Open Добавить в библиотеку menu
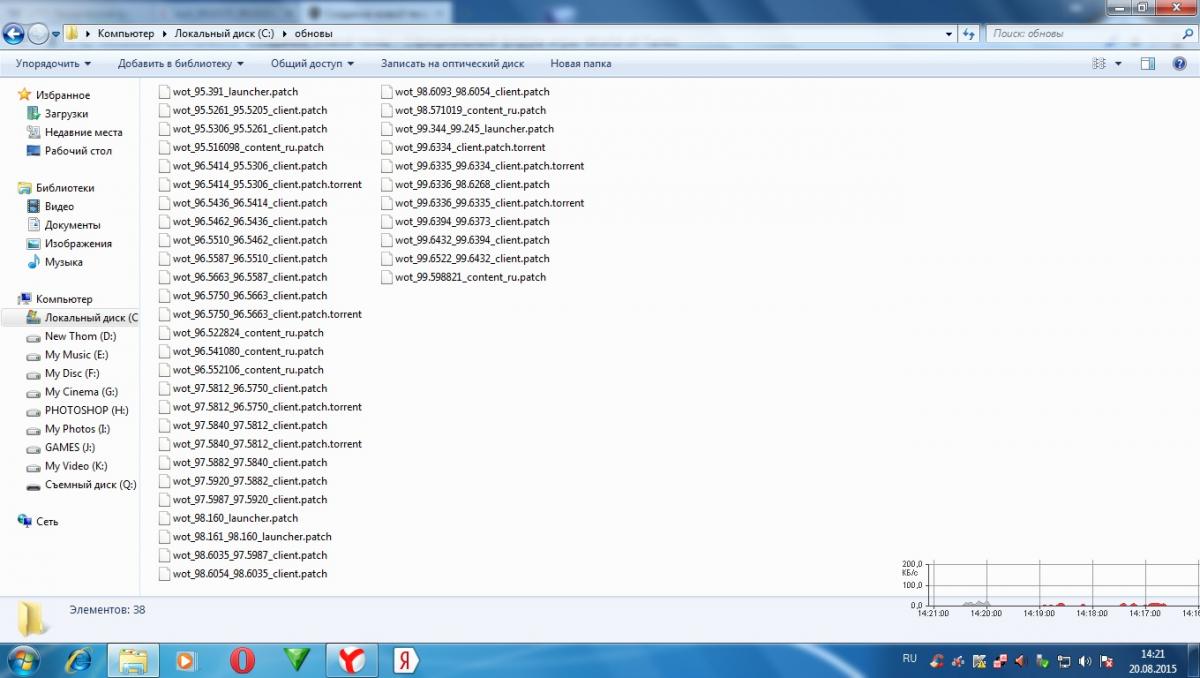 click(x=181, y=63)
